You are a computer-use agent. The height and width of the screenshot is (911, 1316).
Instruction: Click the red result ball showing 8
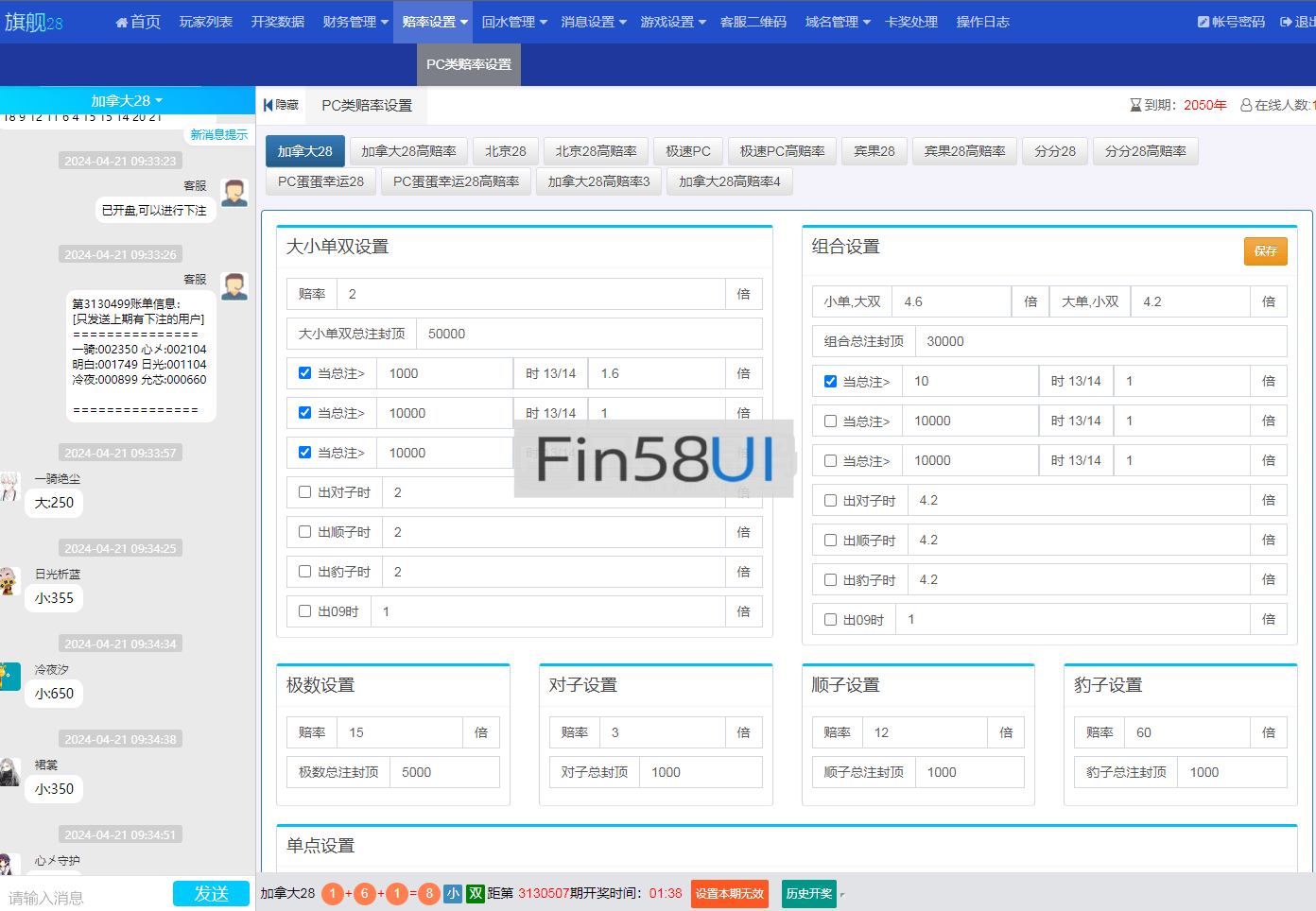pyautogui.click(x=429, y=893)
